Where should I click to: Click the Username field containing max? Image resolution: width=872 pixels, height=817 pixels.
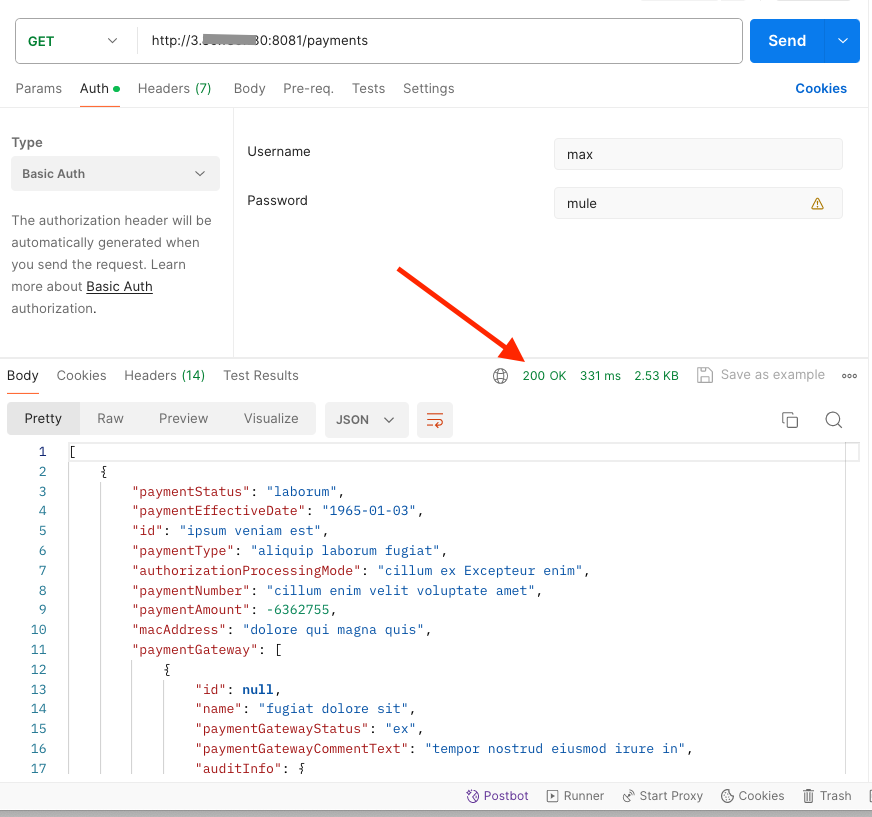(698, 154)
